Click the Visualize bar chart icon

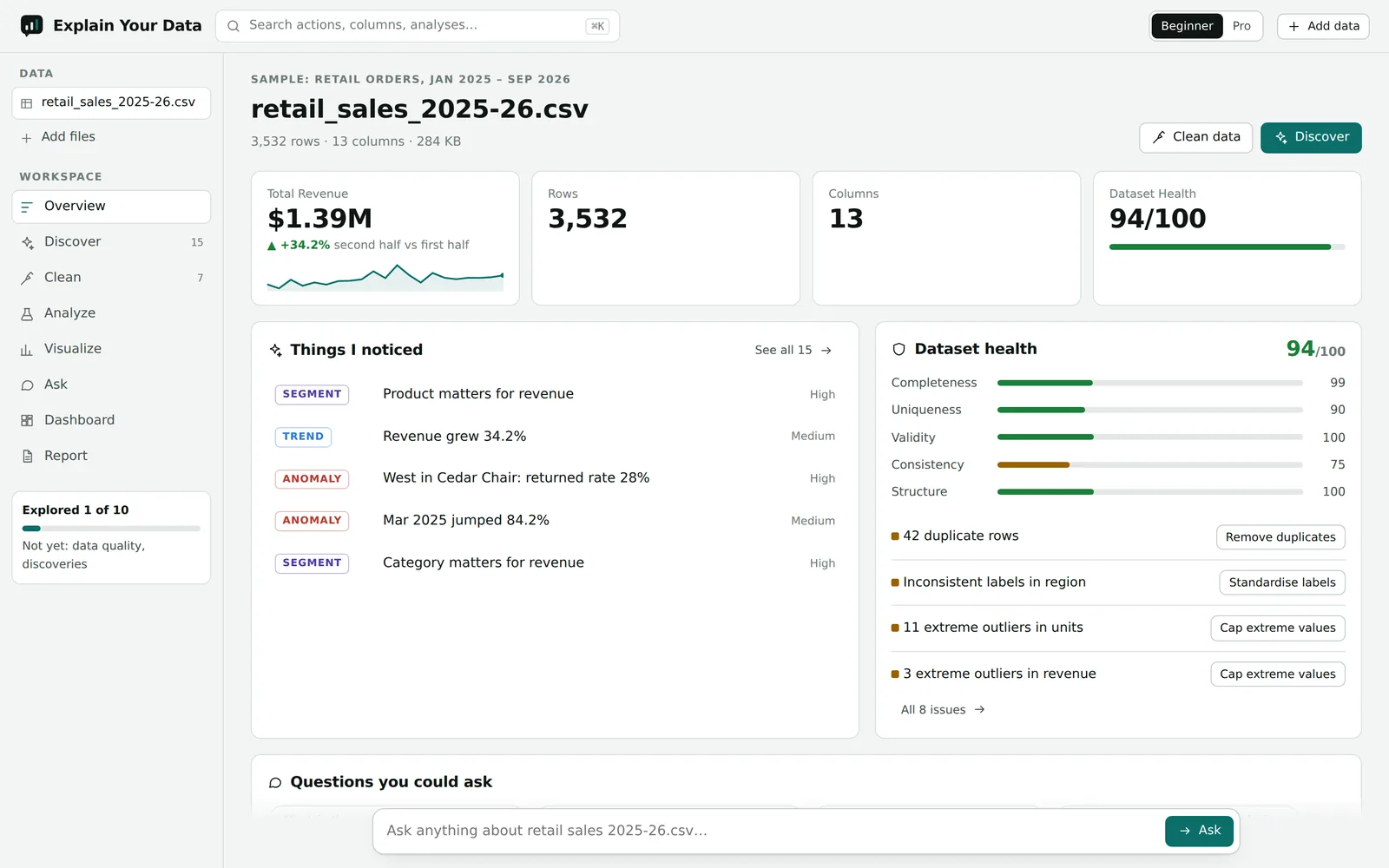click(27, 349)
